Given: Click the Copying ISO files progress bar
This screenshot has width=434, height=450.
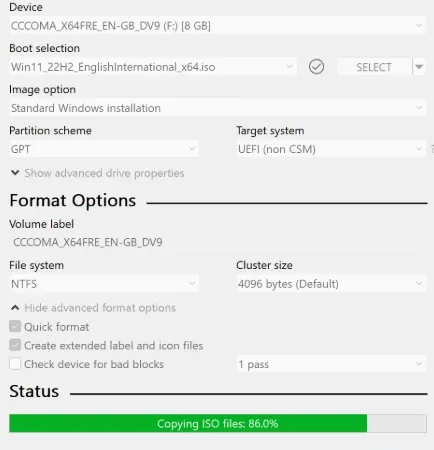Looking at the screenshot, I should pos(218,423).
